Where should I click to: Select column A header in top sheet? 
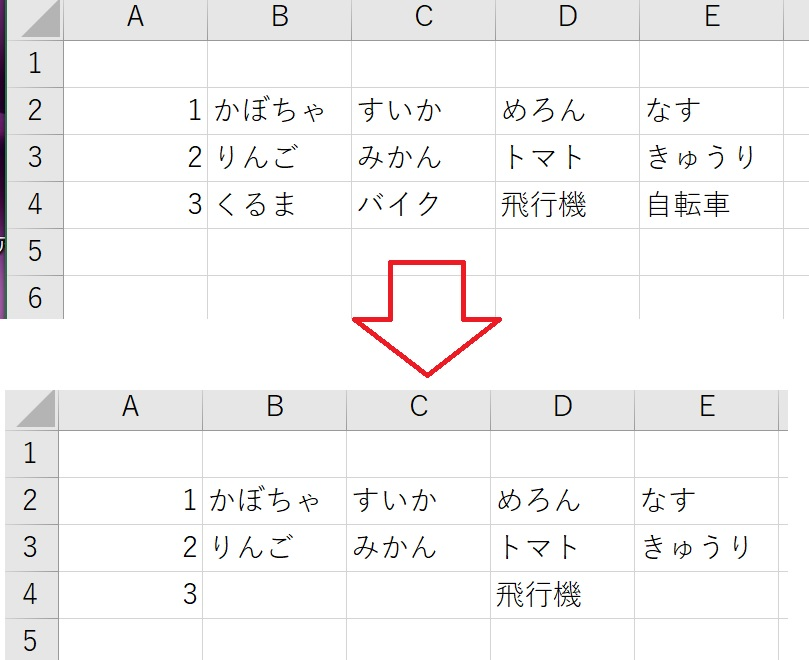tap(135, 20)
